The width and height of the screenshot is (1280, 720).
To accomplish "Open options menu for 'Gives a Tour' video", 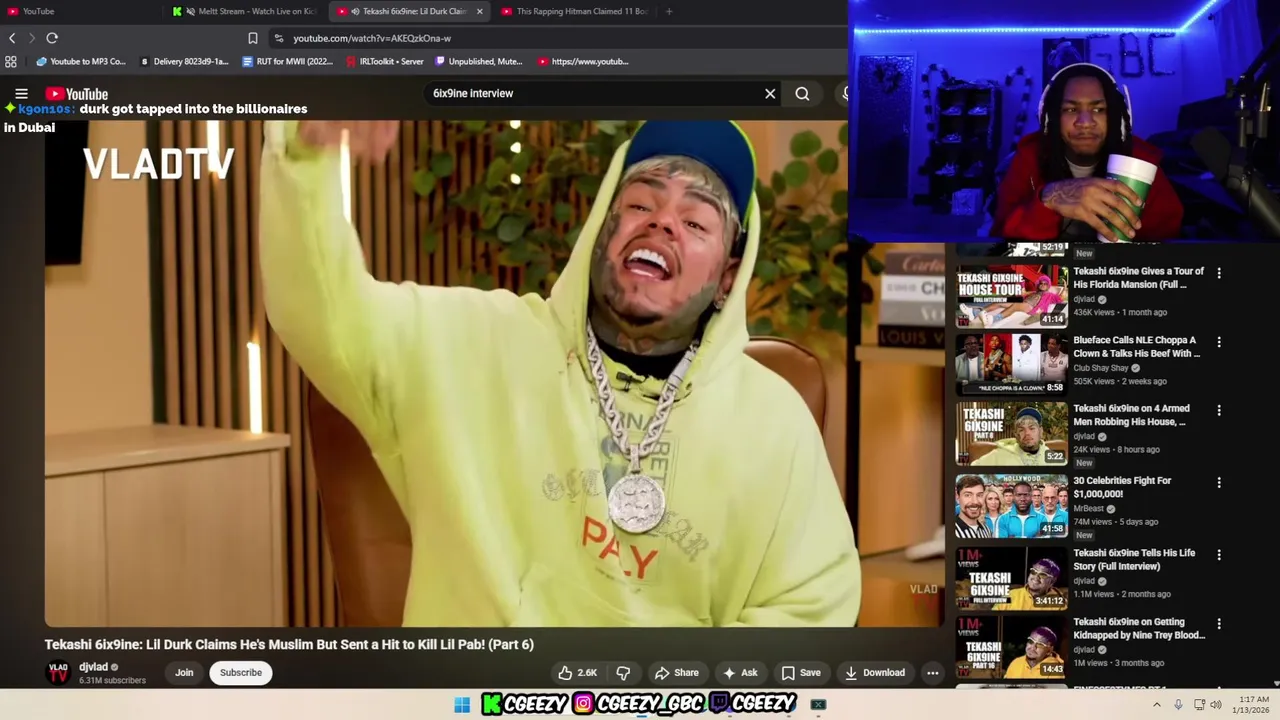I will (x=1218, y=272).
